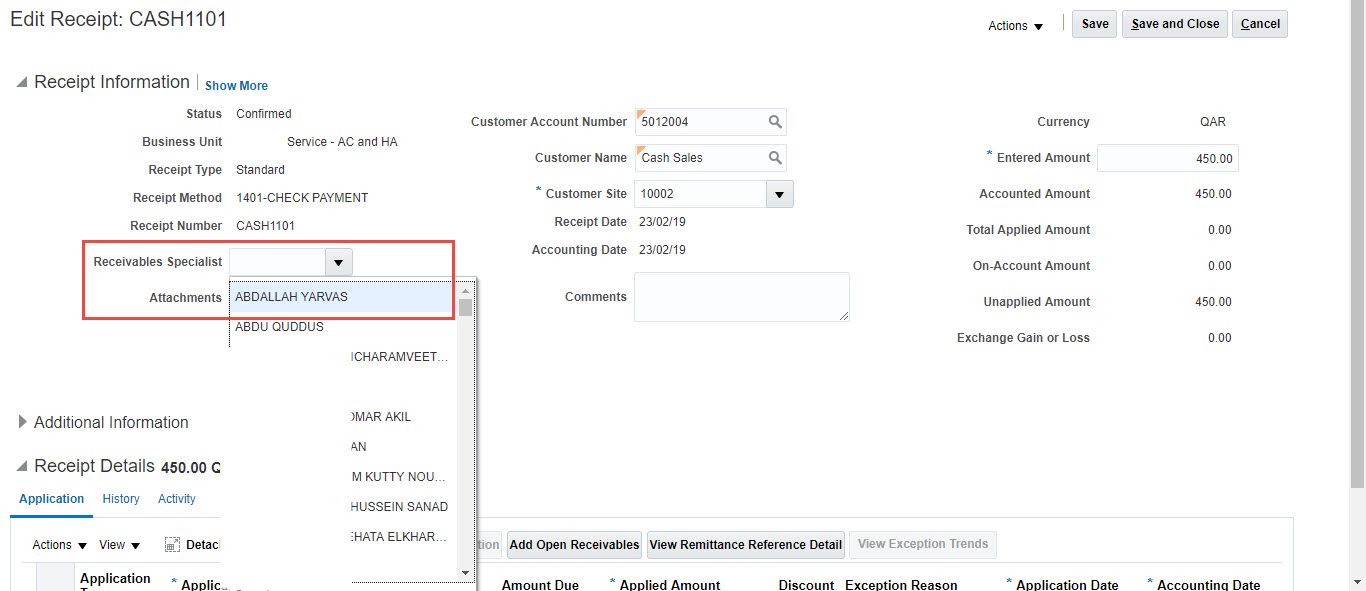The image size is (1366, 591).
Task: Open page-level Actions menu near Save
Action: [x=1016, y=26]
